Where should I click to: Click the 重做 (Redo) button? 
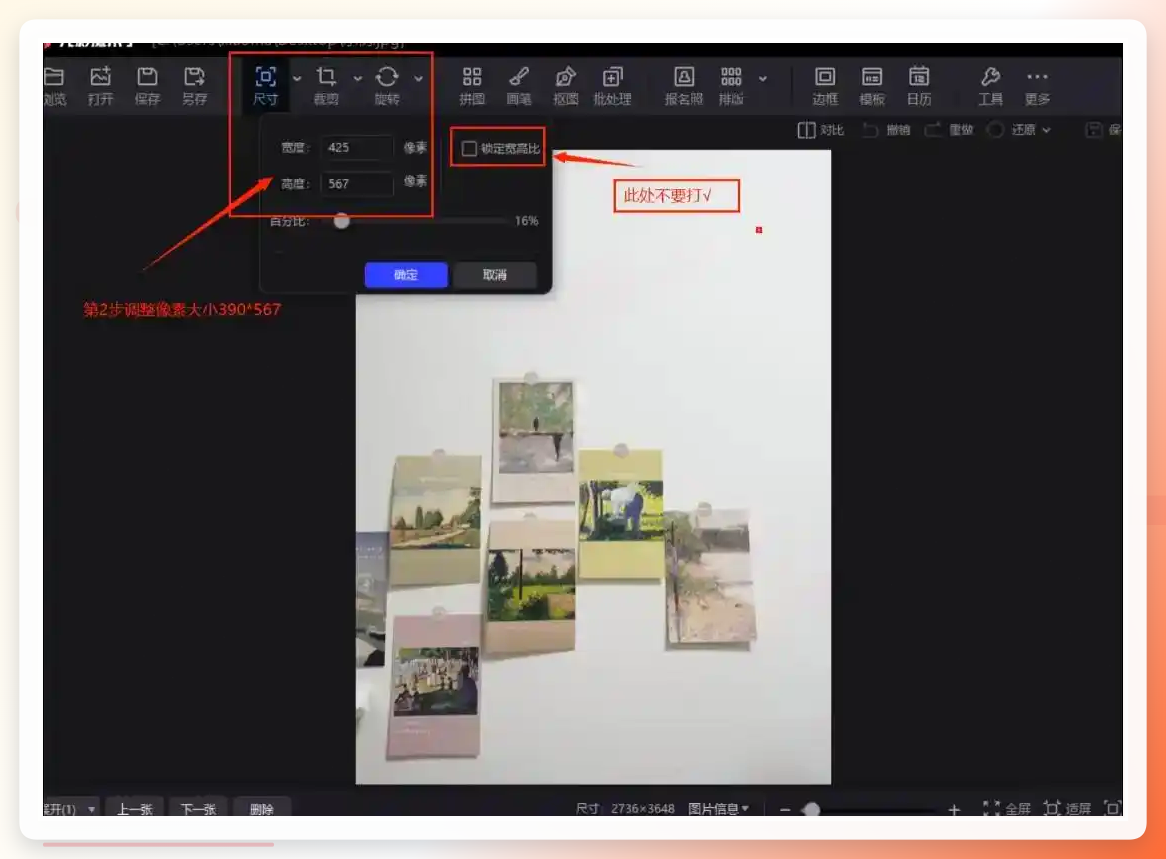tap(950, 130)
